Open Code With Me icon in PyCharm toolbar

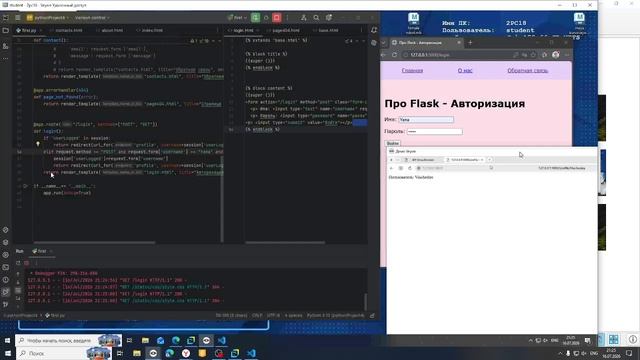tap(304, 18)
